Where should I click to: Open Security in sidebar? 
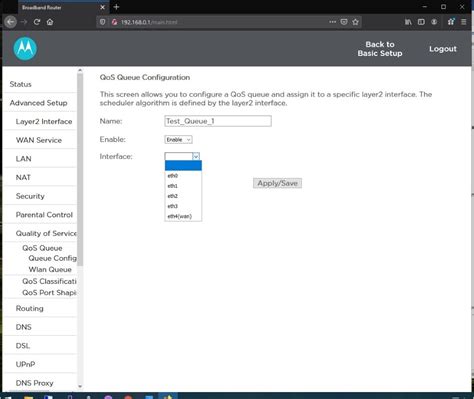point(30,196)
